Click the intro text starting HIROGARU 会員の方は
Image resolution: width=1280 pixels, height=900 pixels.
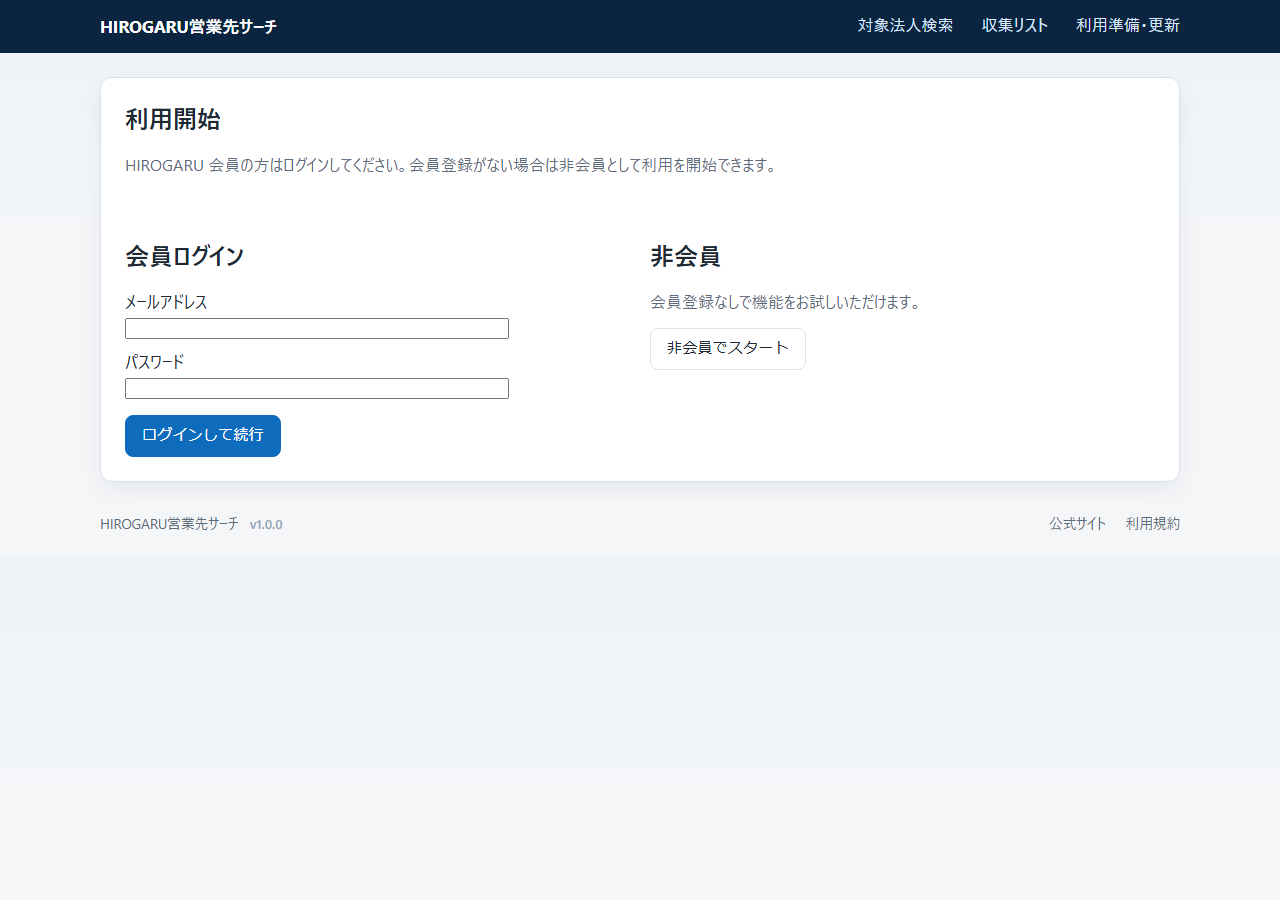tap(451, 166)
